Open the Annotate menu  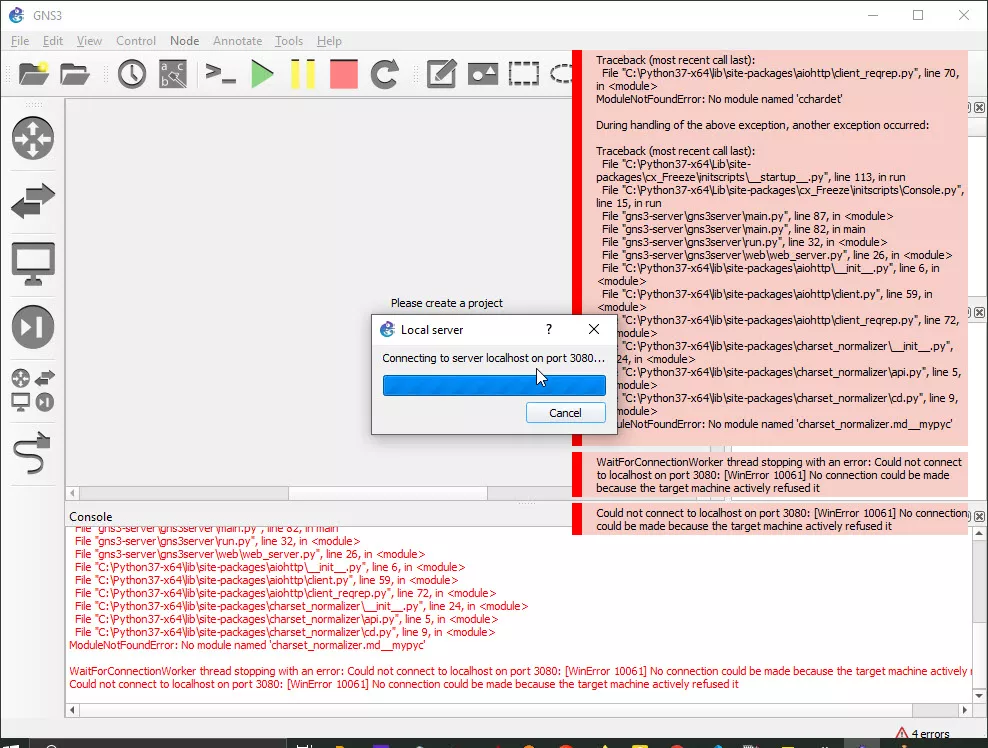(238, 41)
